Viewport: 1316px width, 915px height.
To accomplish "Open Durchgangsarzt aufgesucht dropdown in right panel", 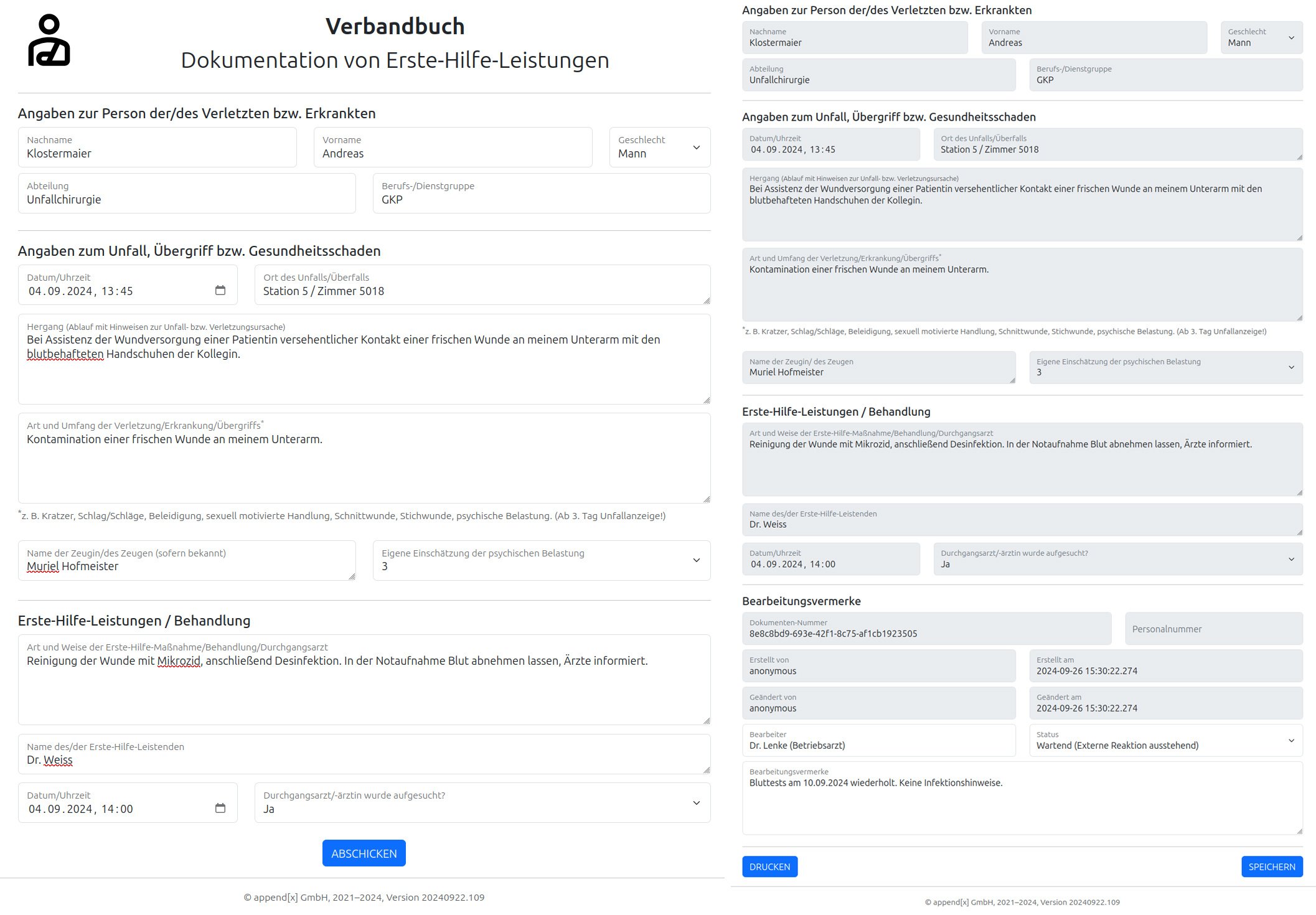I will [x=1118, y=559].
